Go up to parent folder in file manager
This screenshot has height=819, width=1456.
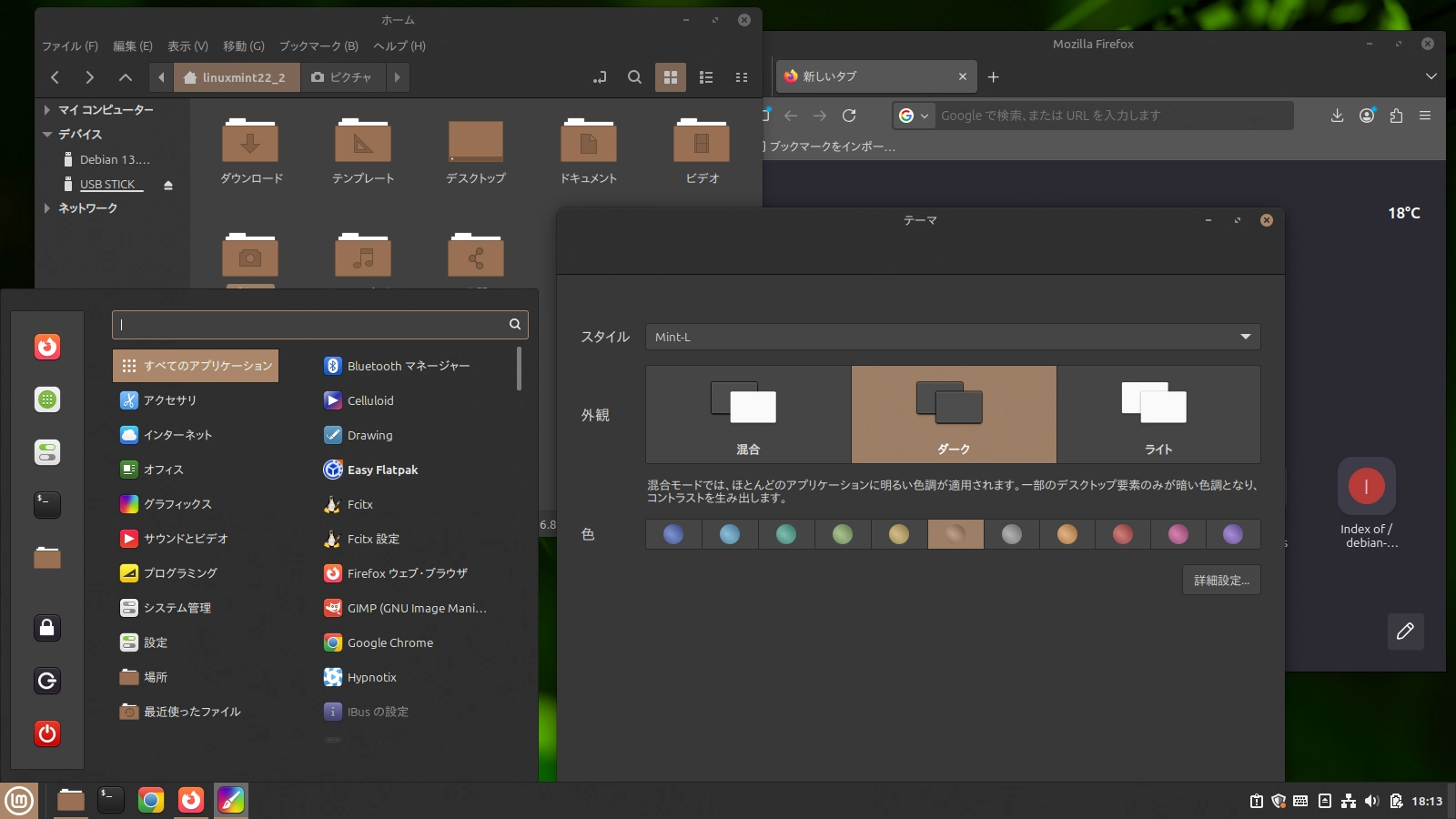(x=126, y=77)
